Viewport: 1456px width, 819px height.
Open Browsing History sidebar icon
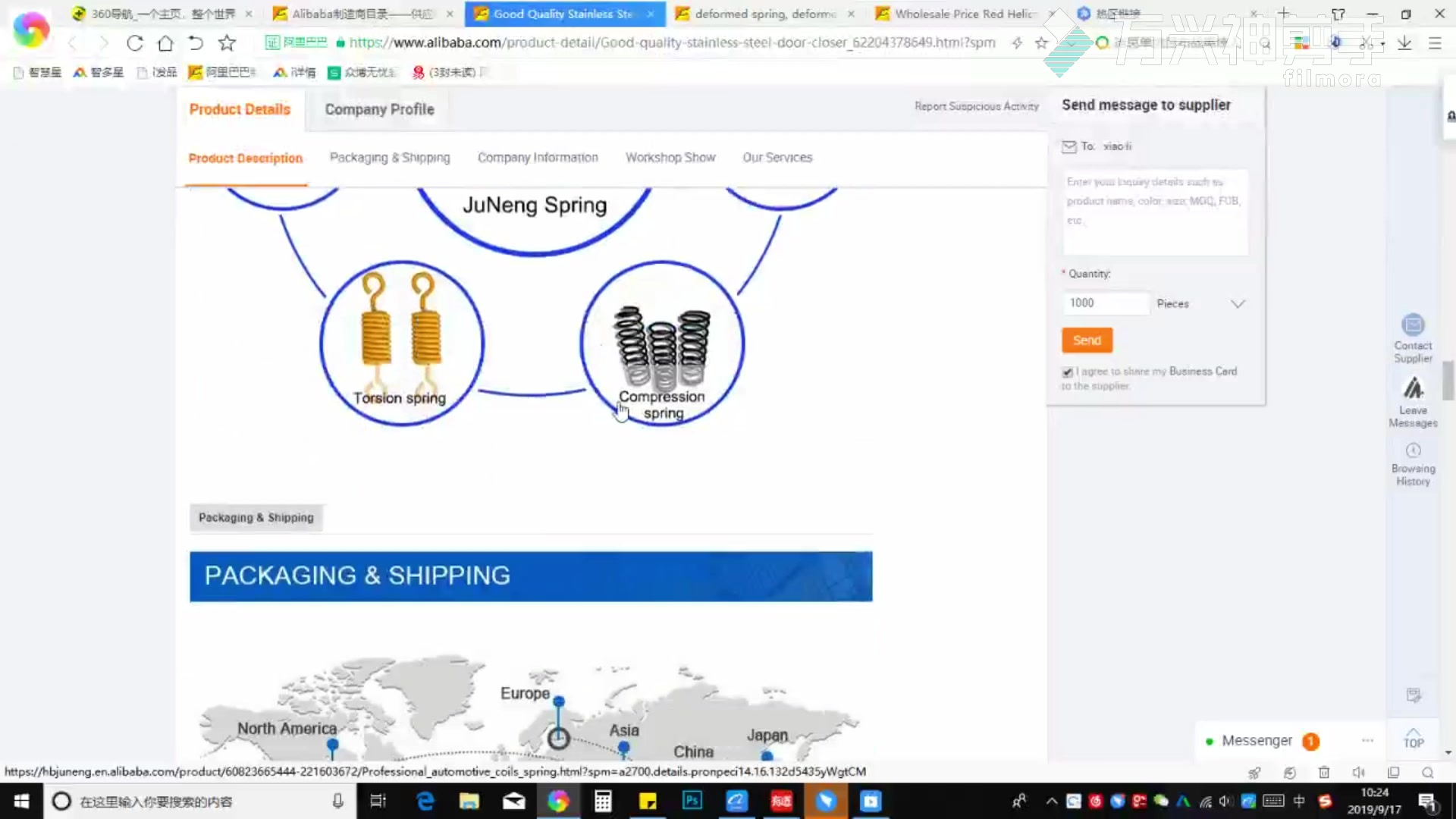pos(1413,464)
